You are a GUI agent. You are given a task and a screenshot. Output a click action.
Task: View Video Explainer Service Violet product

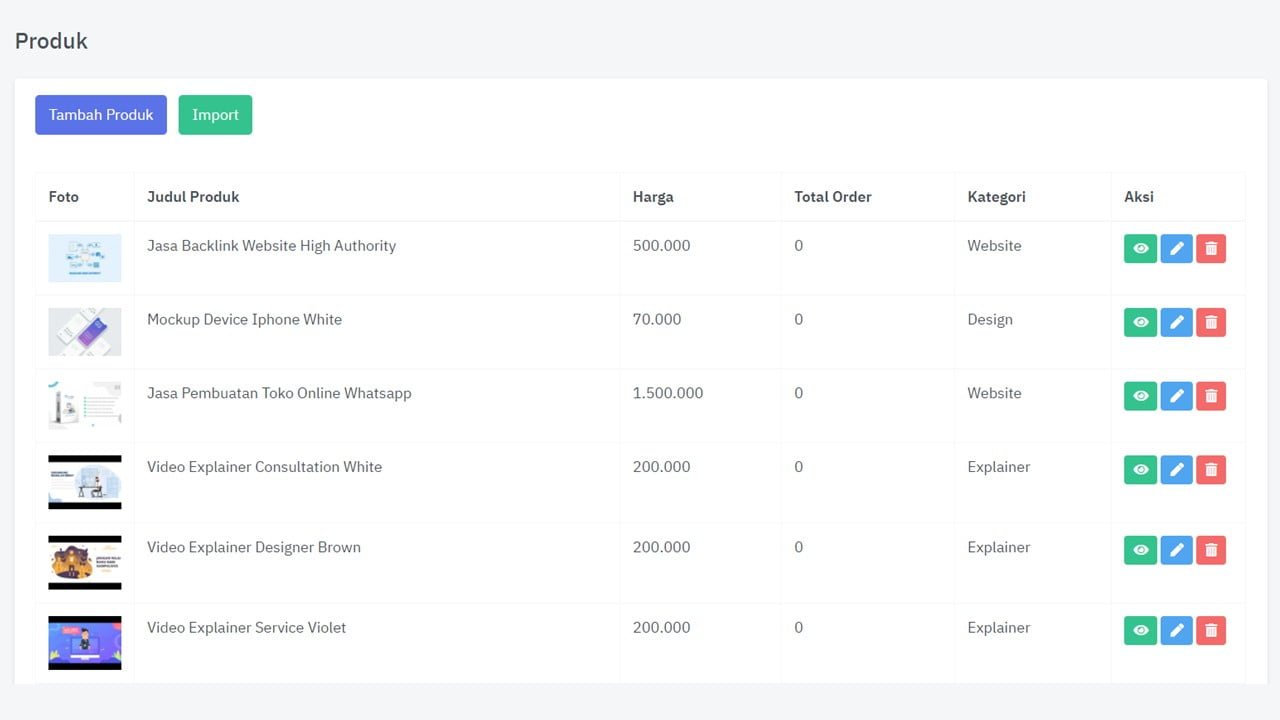1140,630
